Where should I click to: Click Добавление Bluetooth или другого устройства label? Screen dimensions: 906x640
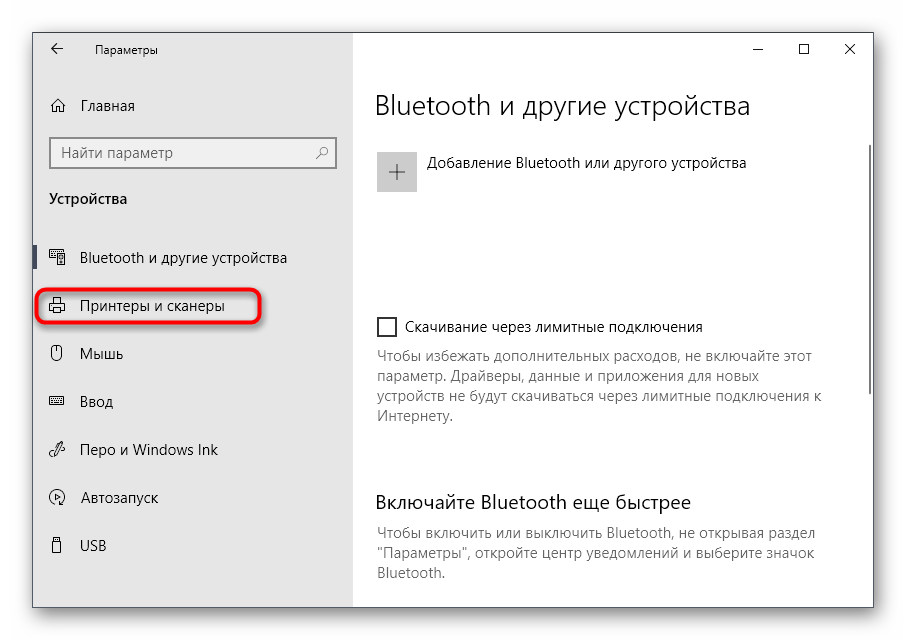[586, 163]
